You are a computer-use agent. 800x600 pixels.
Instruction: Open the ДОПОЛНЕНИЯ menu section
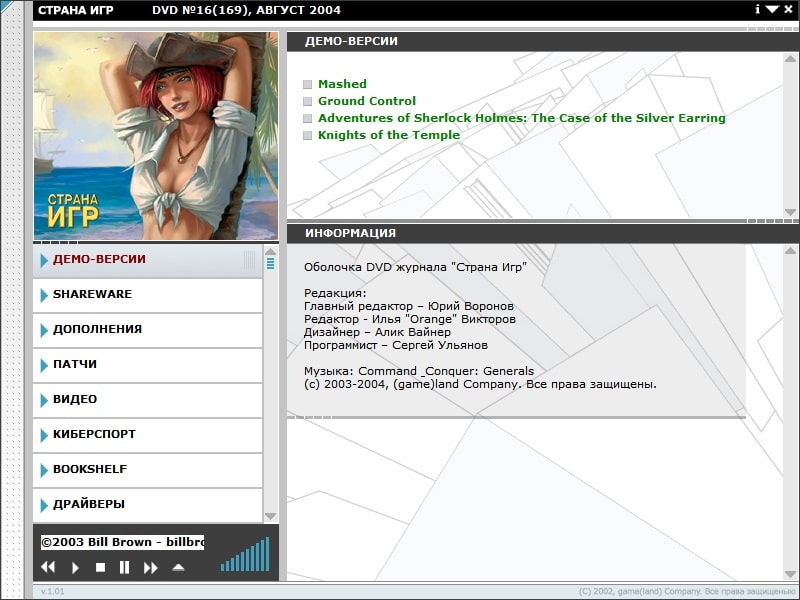[148, 331]
